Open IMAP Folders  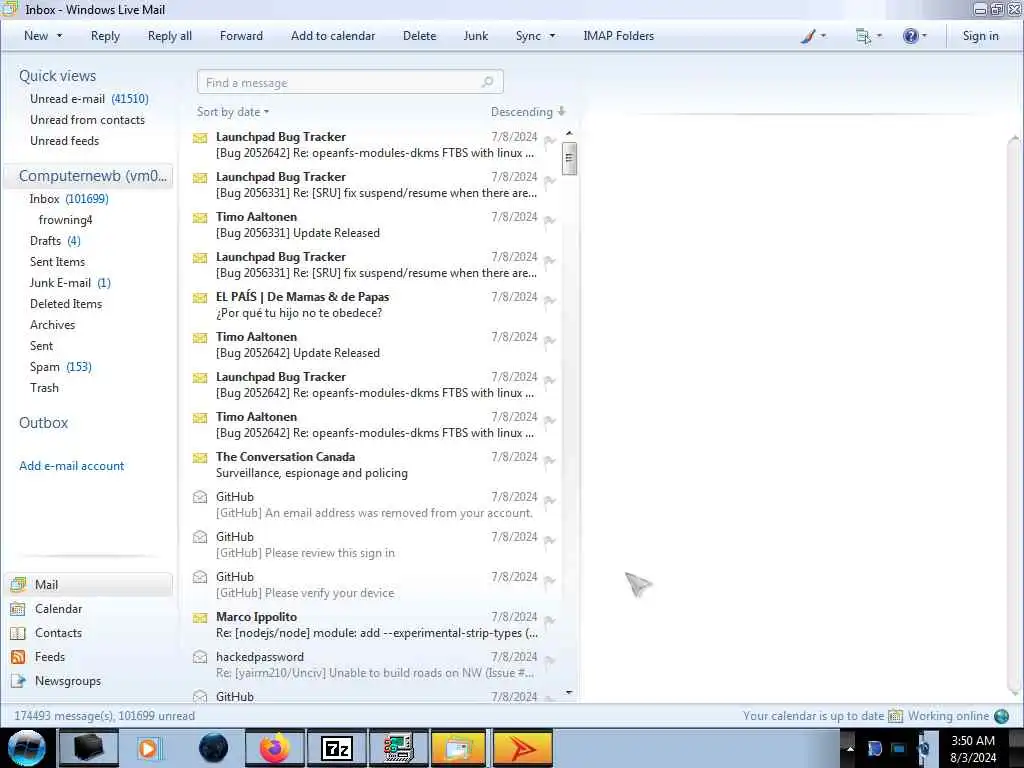pyautogui.click(x=618, y=36)
